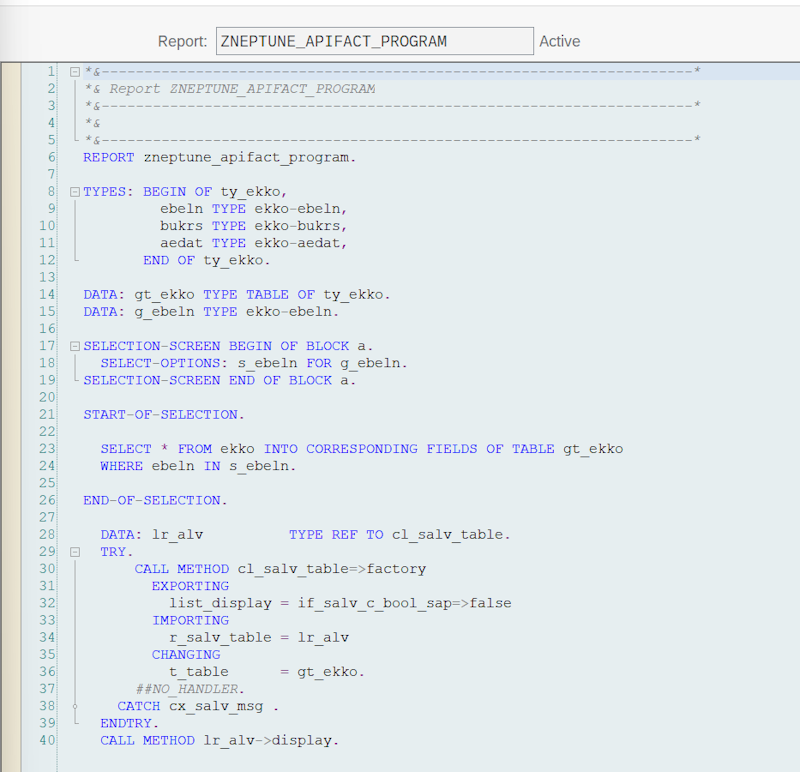Click the Active status text
This screenshot has width=800, height=772.
560,41
